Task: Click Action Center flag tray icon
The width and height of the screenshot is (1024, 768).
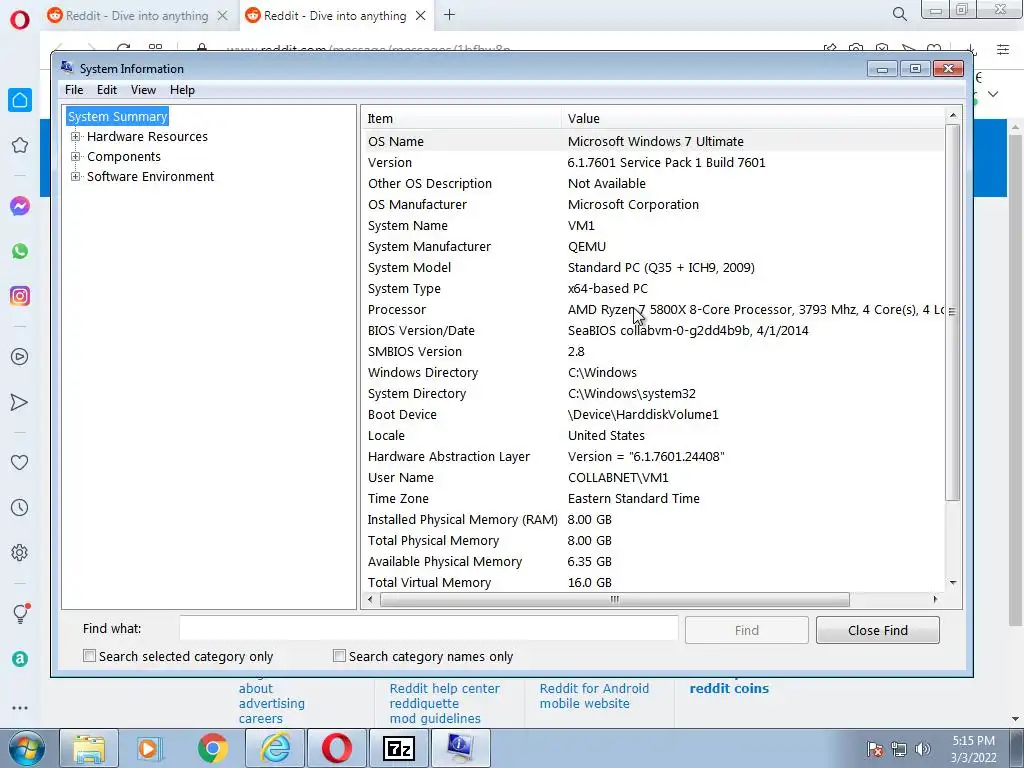Action: click(x=875, y=749)
